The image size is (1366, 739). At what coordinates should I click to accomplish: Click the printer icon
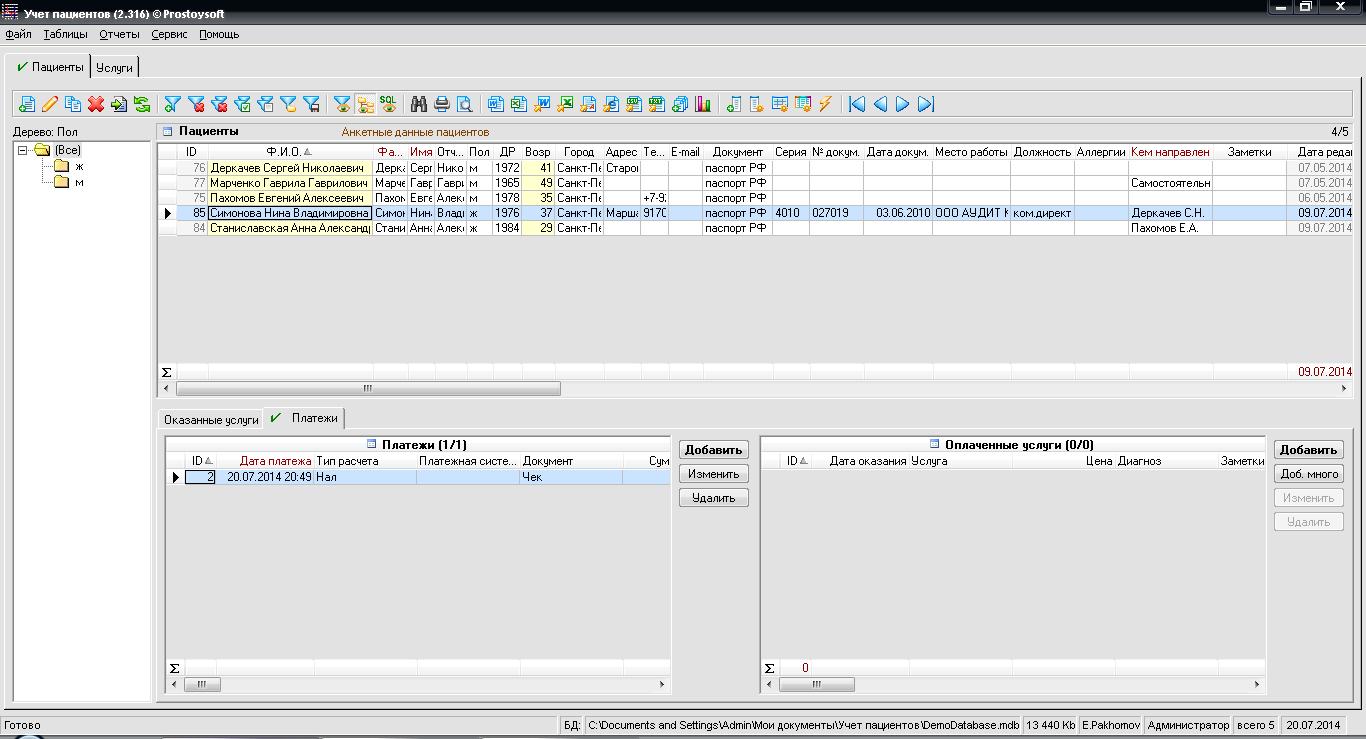(x=442, y=104)
